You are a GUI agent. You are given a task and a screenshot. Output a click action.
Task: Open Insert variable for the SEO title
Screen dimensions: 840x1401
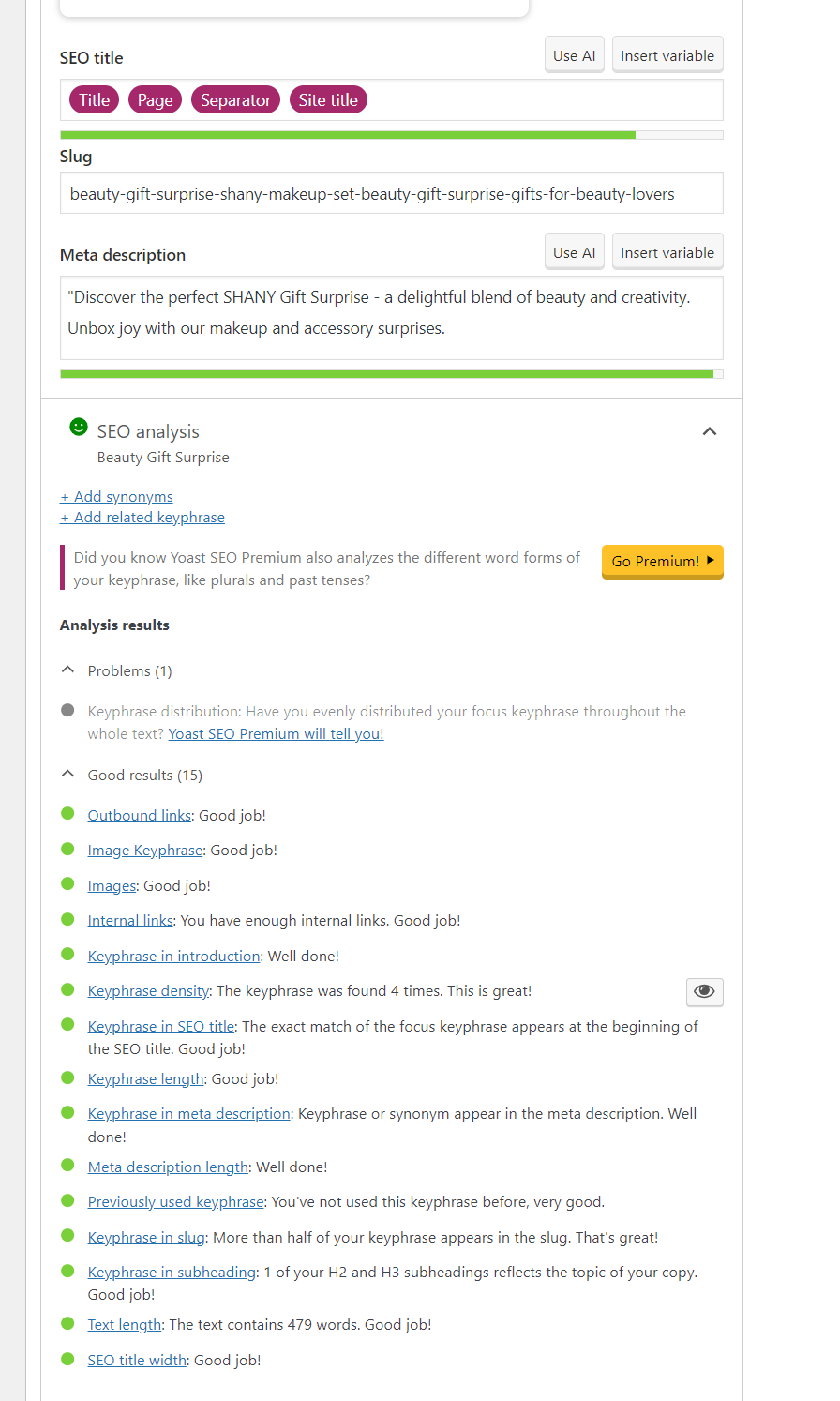pos(667,54)
